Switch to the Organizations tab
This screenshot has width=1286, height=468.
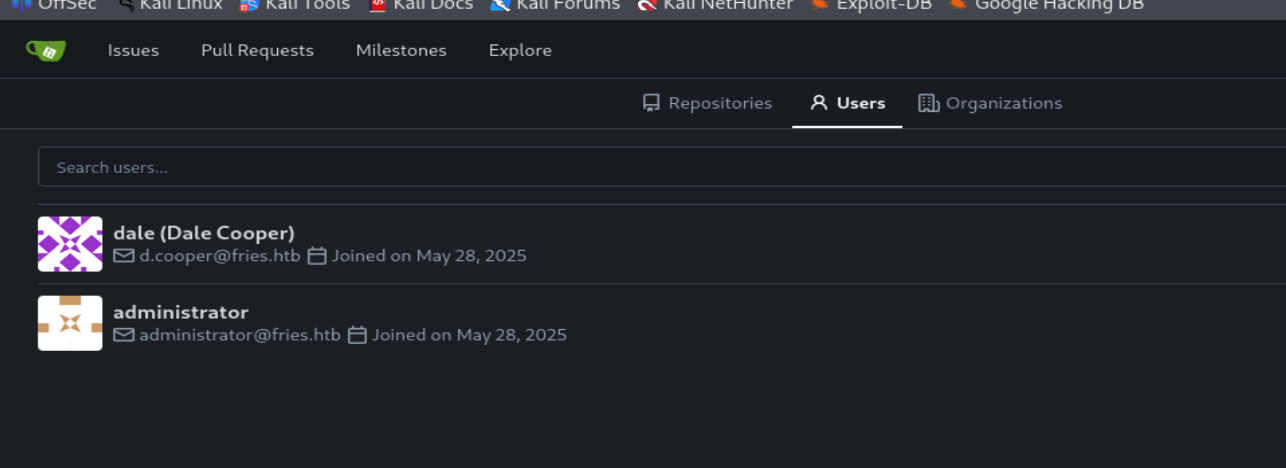tap(990, 103)
